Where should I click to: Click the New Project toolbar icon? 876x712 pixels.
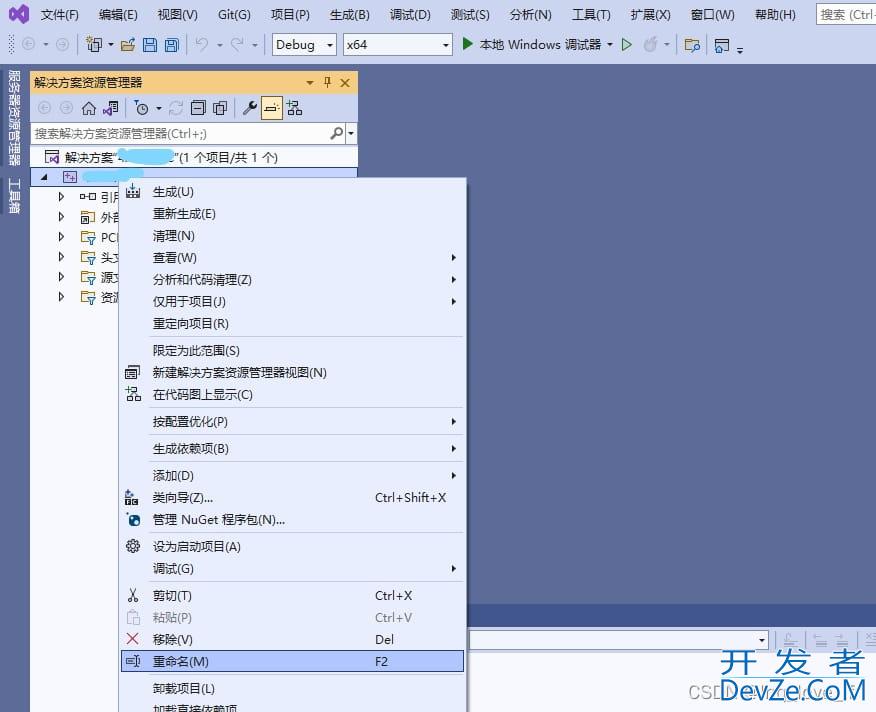(93, 44)
